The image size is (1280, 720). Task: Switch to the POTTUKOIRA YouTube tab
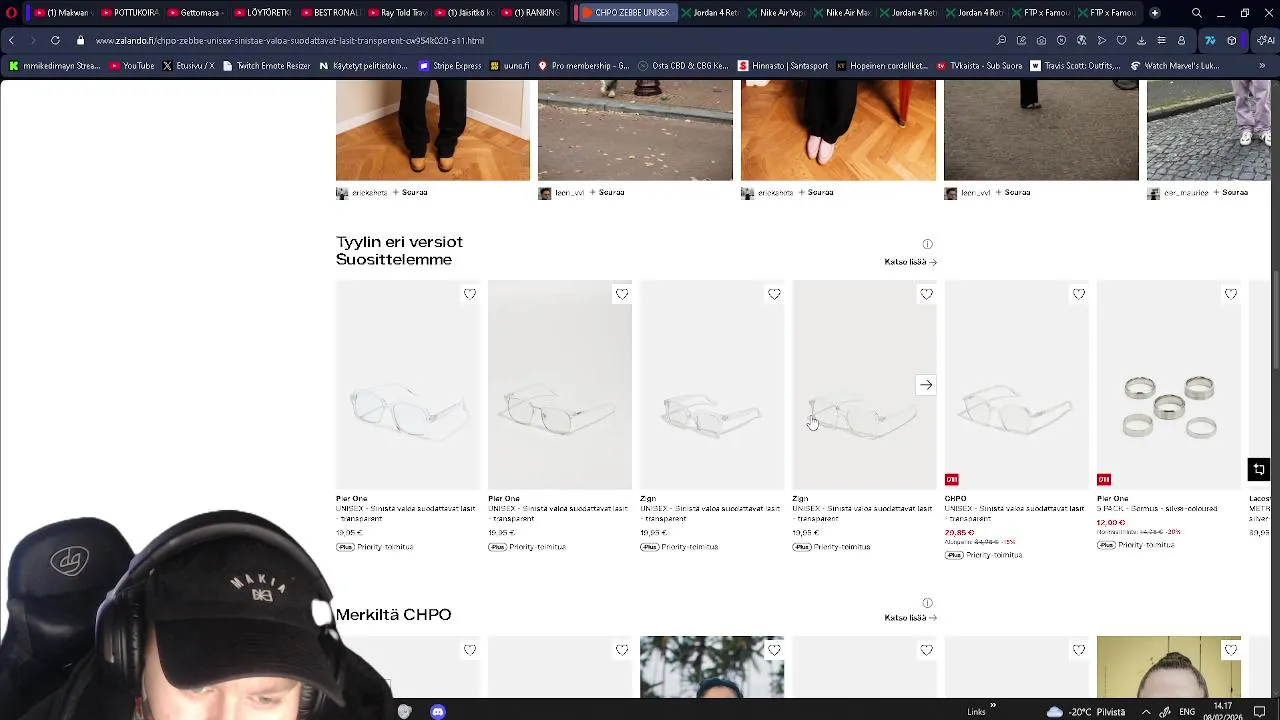(131, 13)
